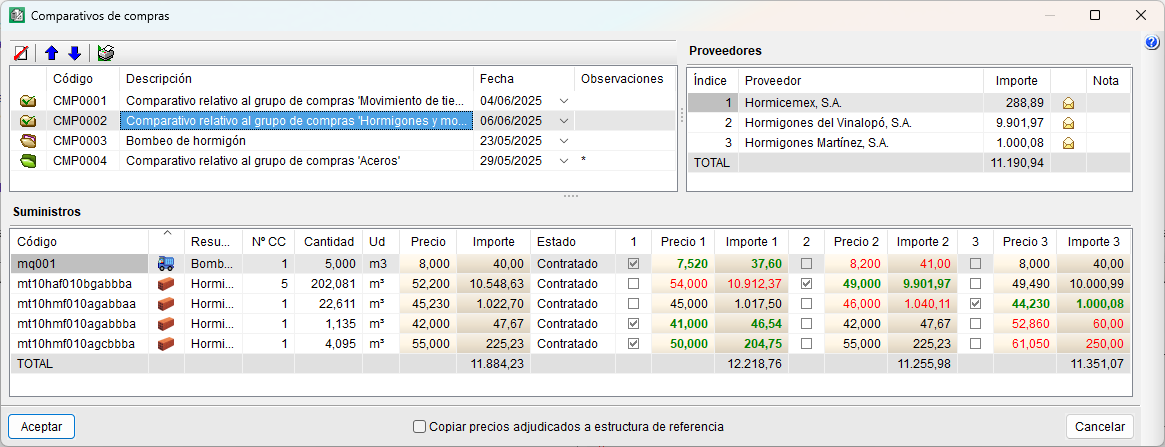Check supplier 2 for mq001
This screenshot has width=1165, height=447.
806,263
